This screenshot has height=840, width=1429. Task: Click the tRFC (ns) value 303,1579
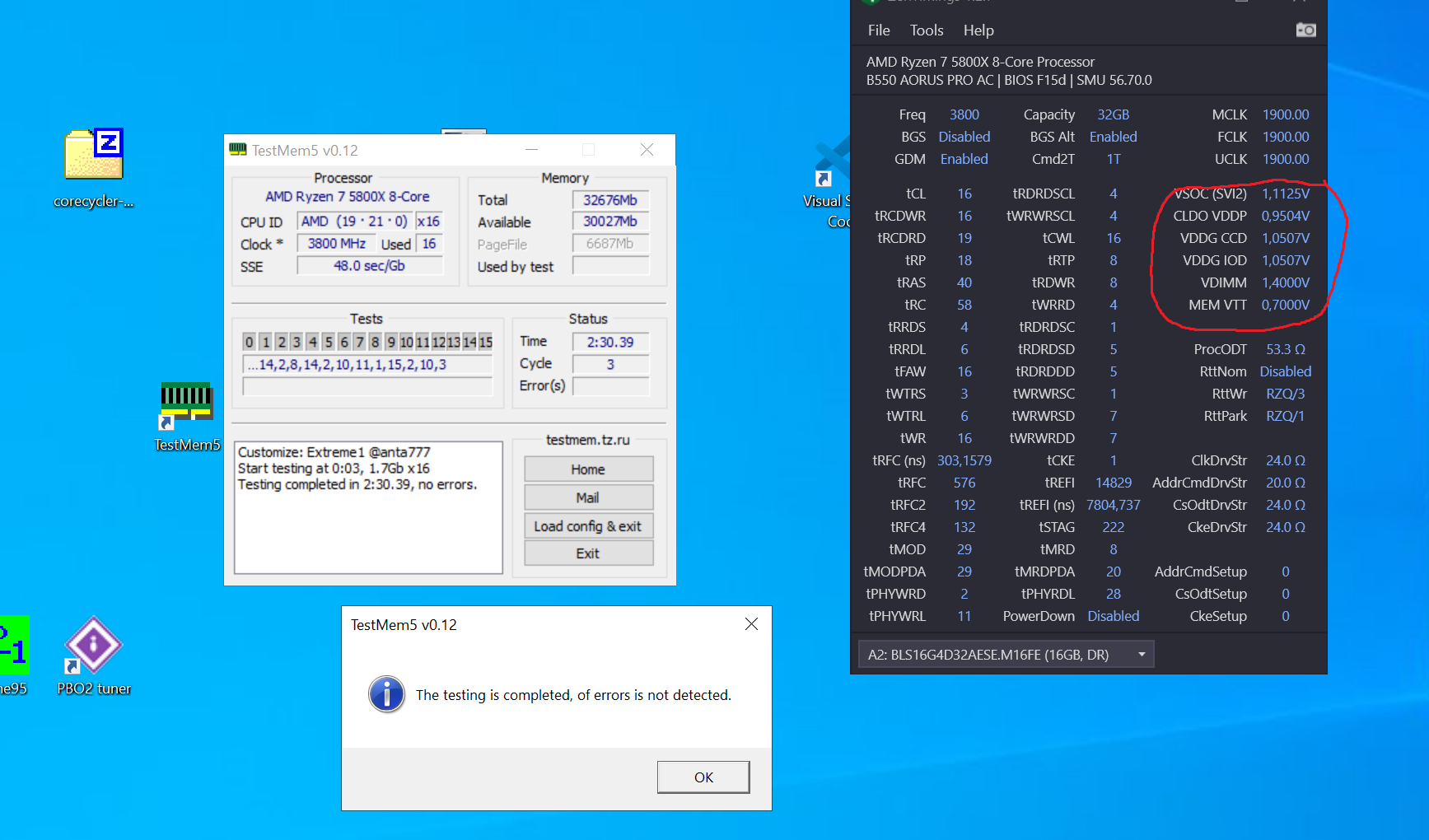(964, 460)
